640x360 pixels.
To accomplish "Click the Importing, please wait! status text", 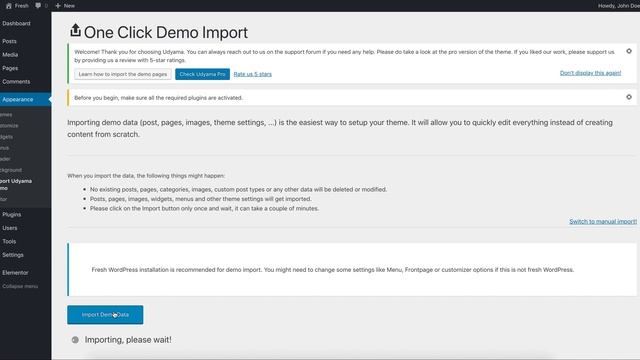I will pos(128,340).
